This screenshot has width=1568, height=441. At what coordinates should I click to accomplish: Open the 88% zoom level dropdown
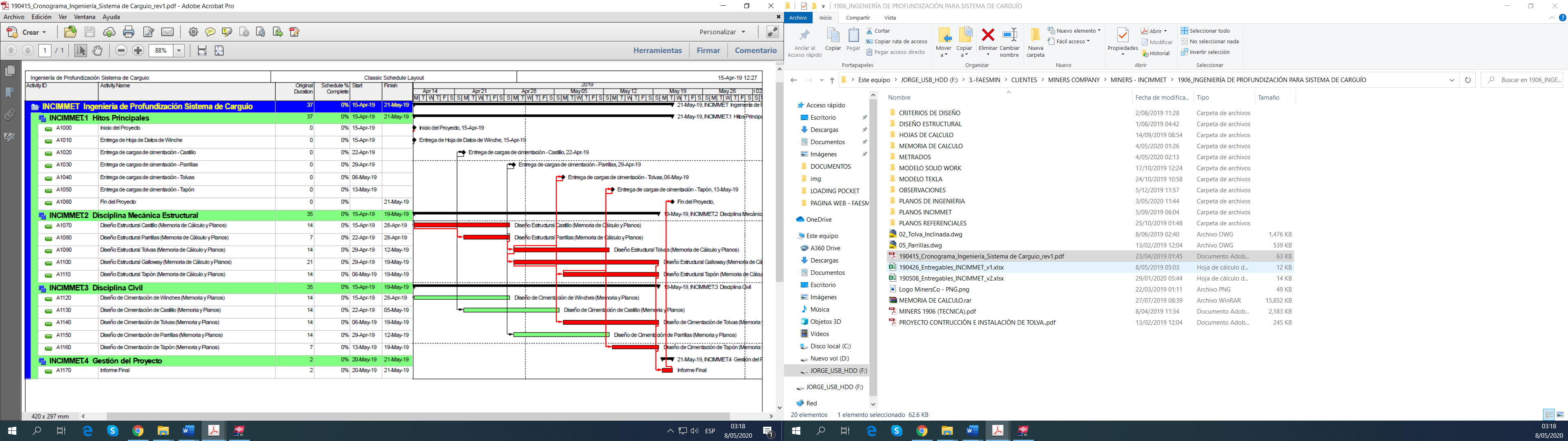[x=179, y=51]
